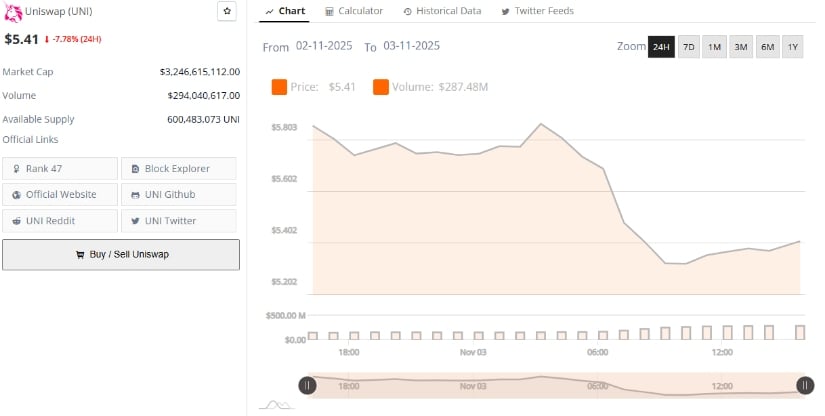
Task: Open the Twitter Feeds tab
Action: (x=537, y=11)
